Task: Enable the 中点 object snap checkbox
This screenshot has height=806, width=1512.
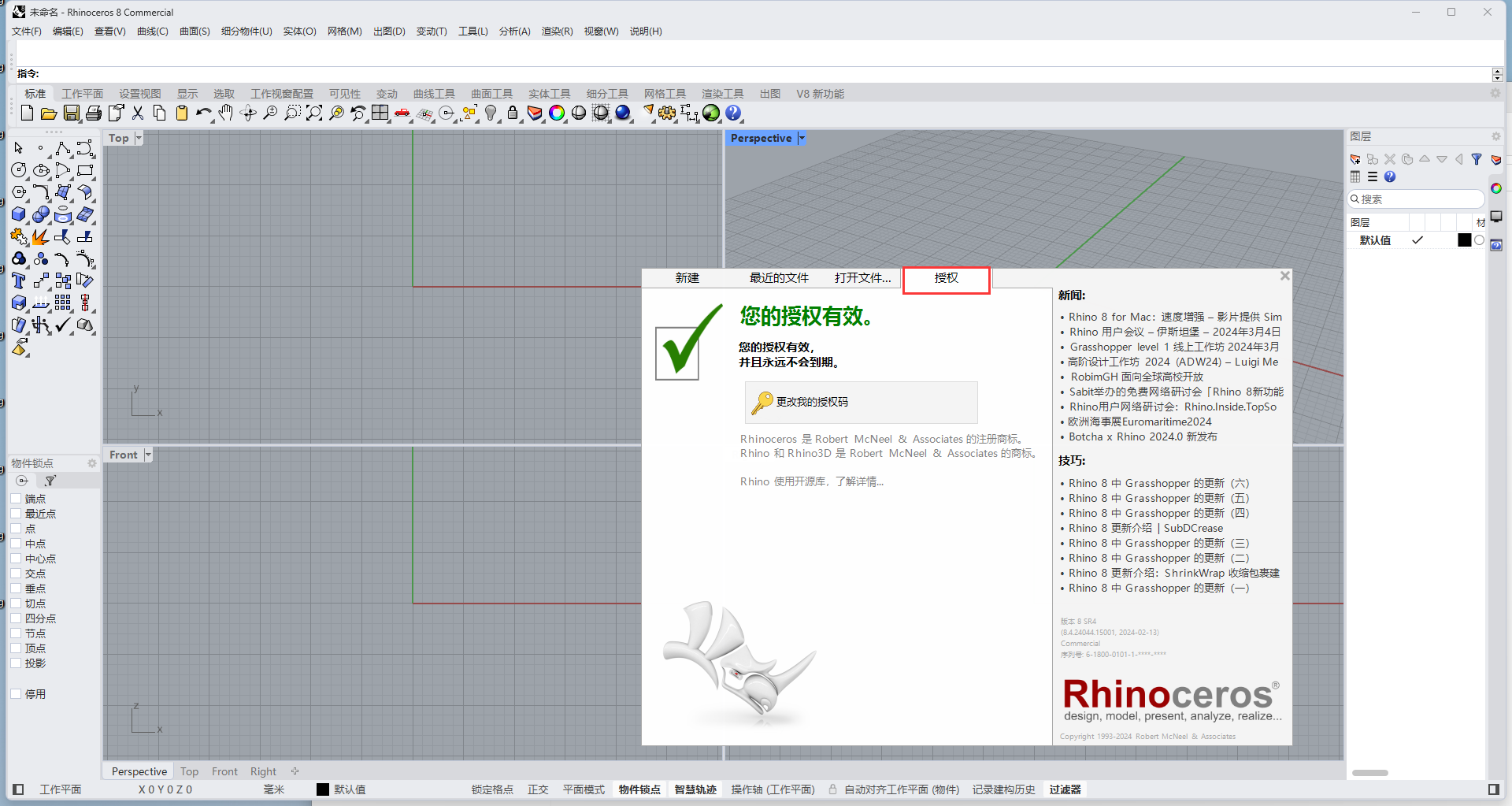Action: point(16,544)
